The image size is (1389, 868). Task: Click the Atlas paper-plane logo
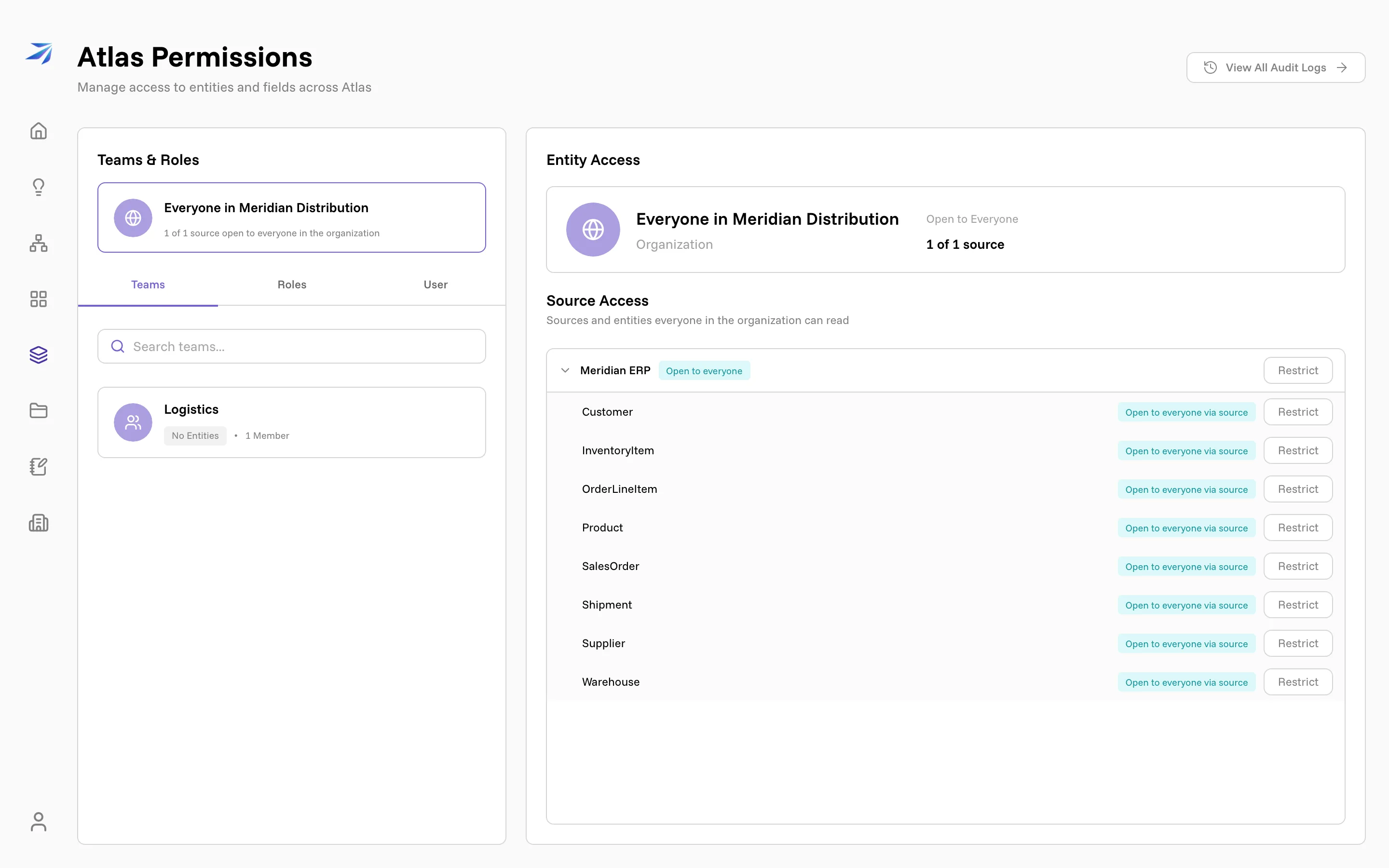pyautogui.click(x=39, y=54)
